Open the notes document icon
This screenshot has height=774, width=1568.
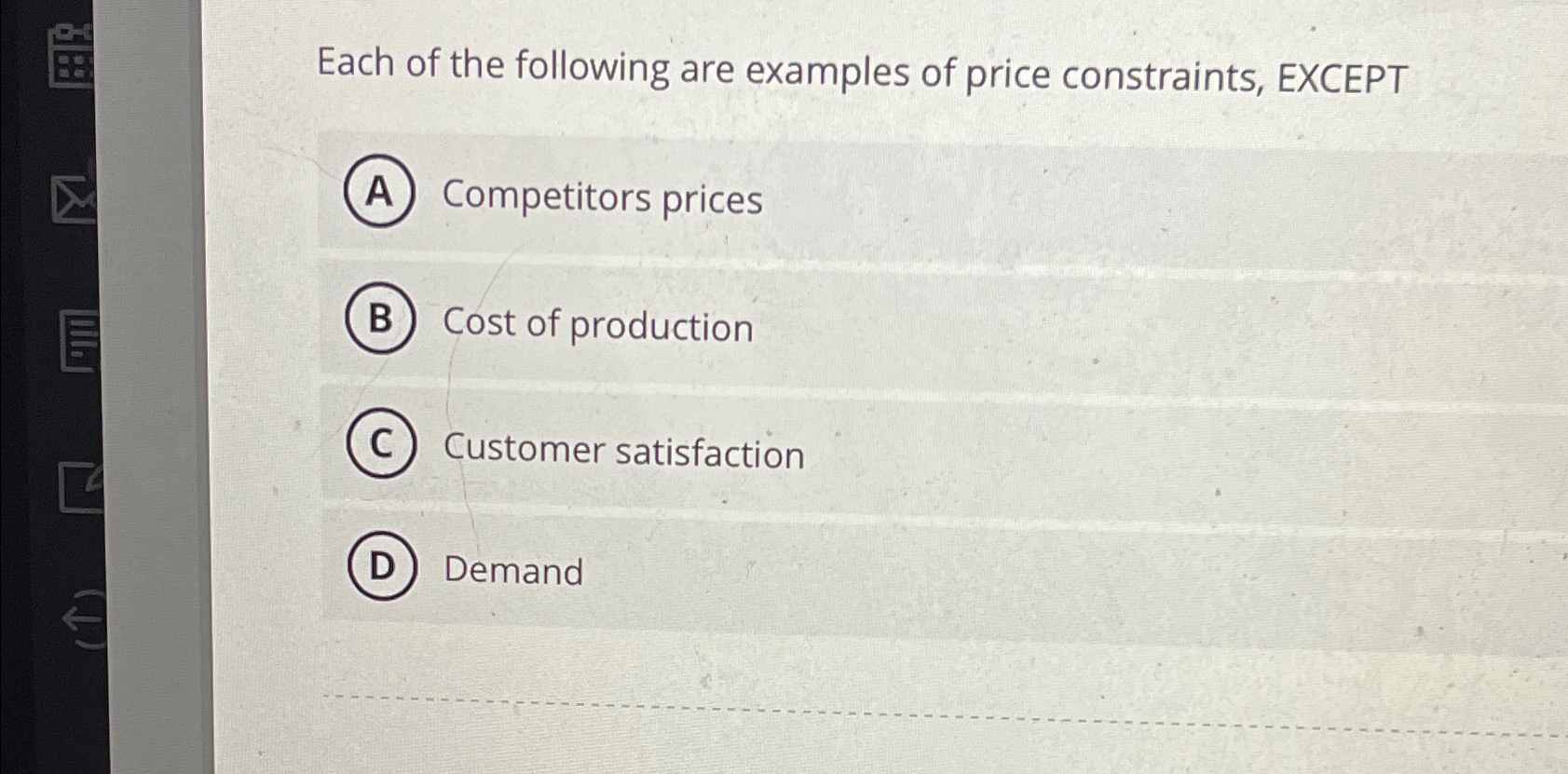click(76, 340)
